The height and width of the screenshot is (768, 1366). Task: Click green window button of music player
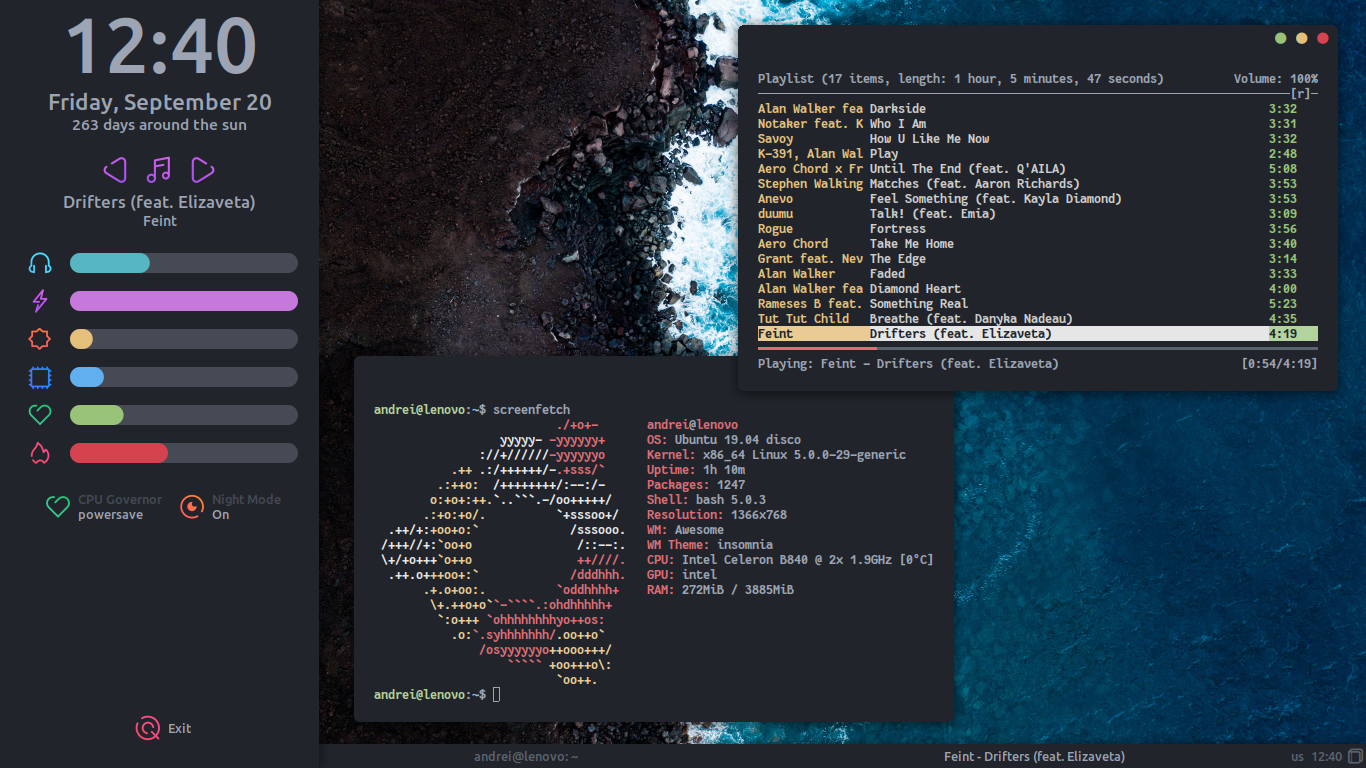pyautogui.click(x=1281, y=38)
